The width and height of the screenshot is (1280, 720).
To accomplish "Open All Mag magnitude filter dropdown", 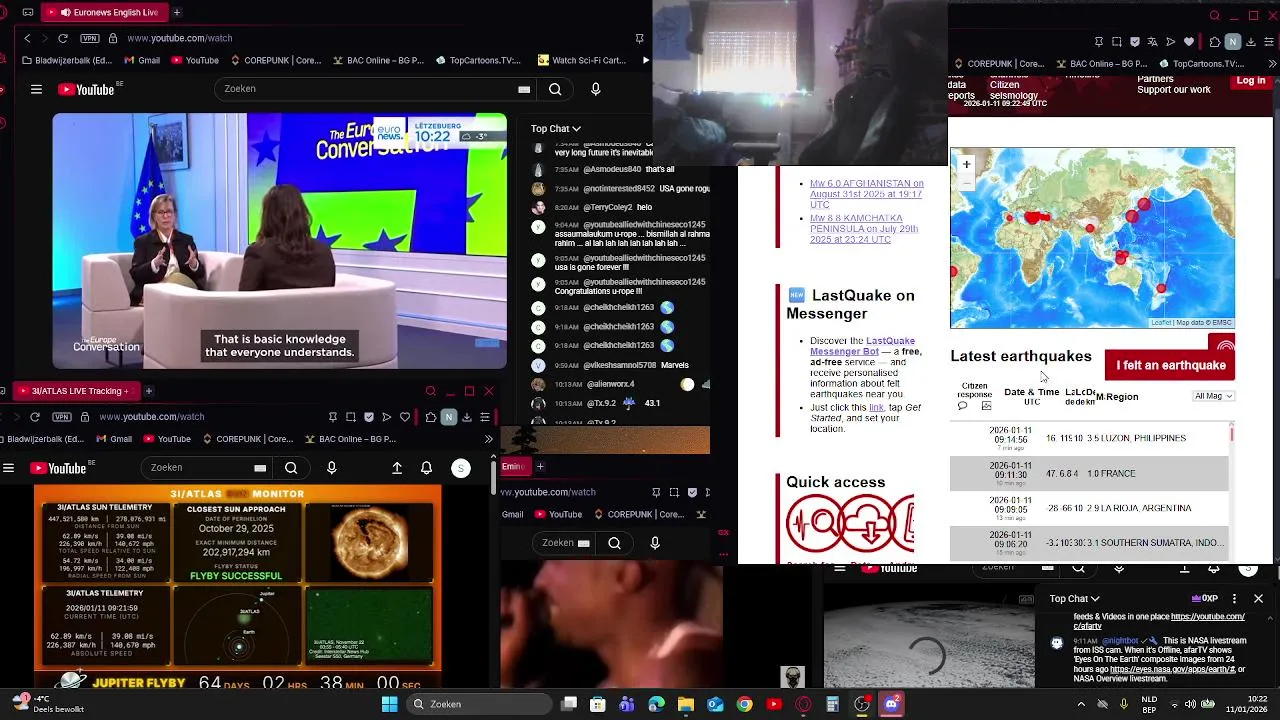I will tap(1214, 396).
